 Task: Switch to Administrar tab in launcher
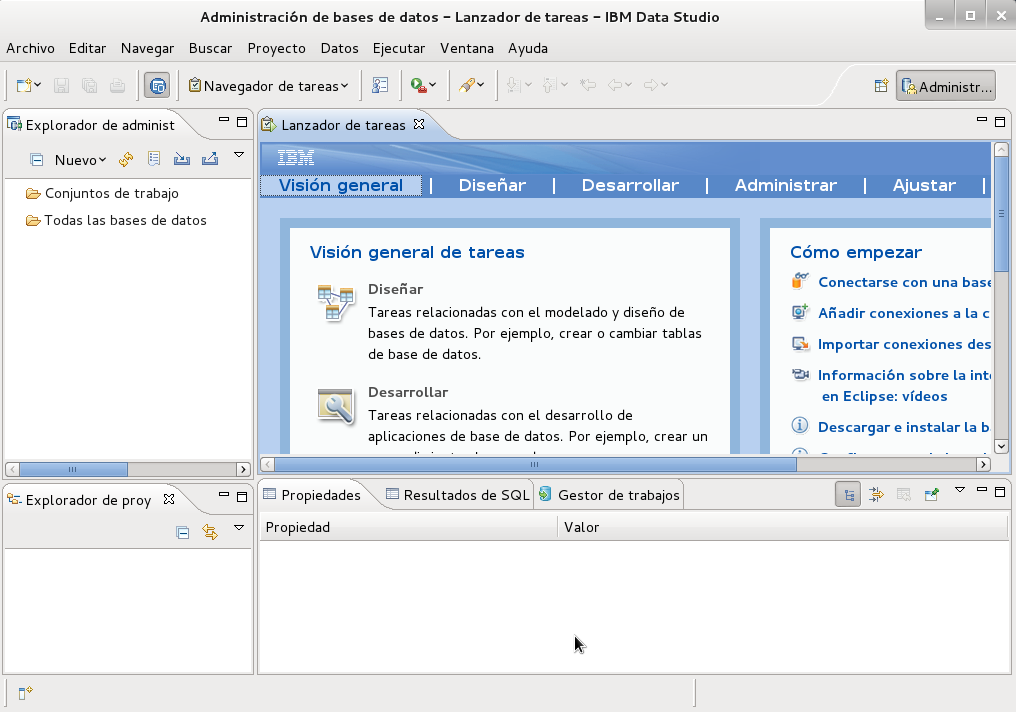(786, 185)
